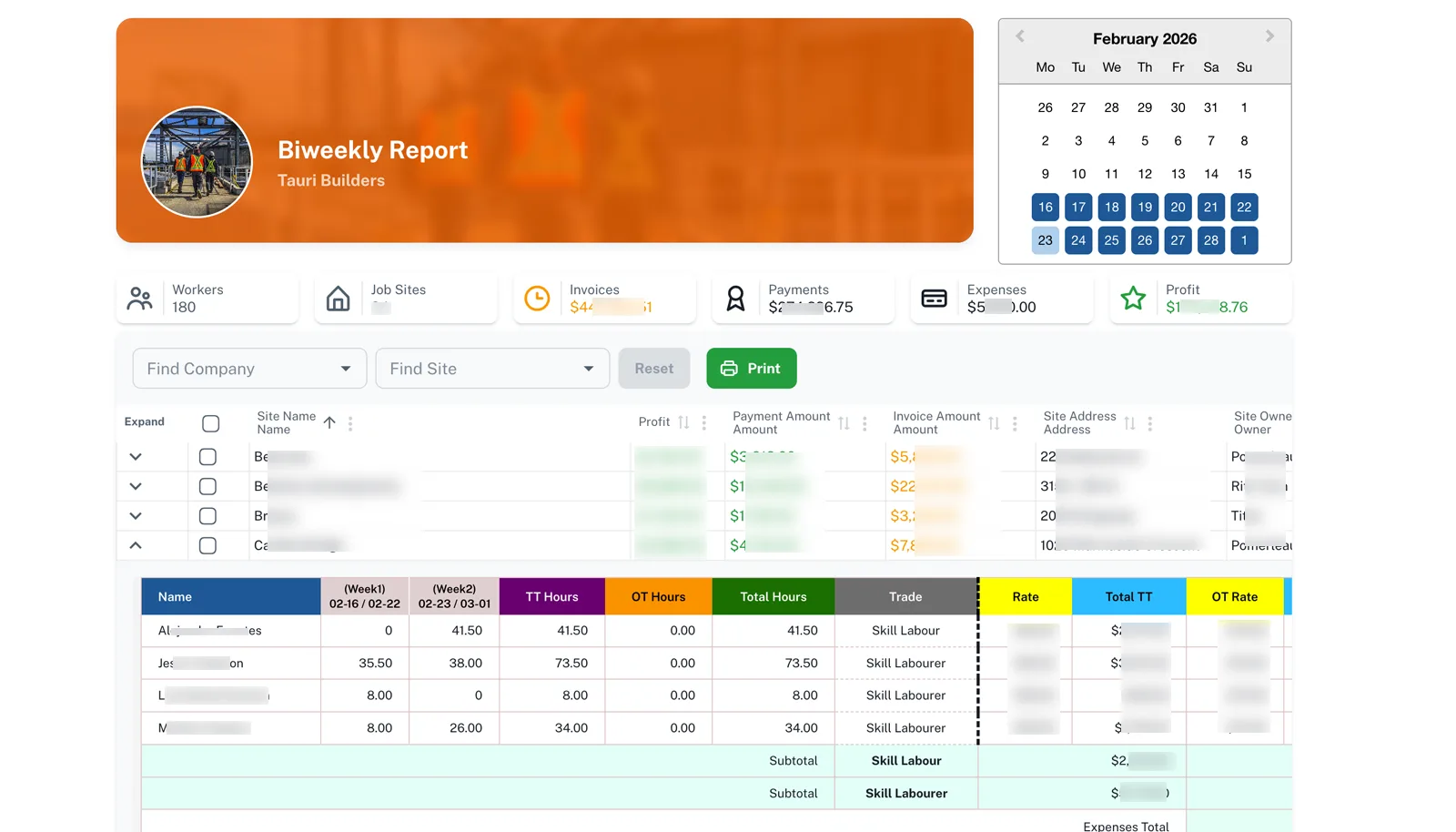Image resolution: width=1456 pixels, height=832 pixels.
Task: Tick the checkbox for the 'Br' row
Action: (207, 516)
